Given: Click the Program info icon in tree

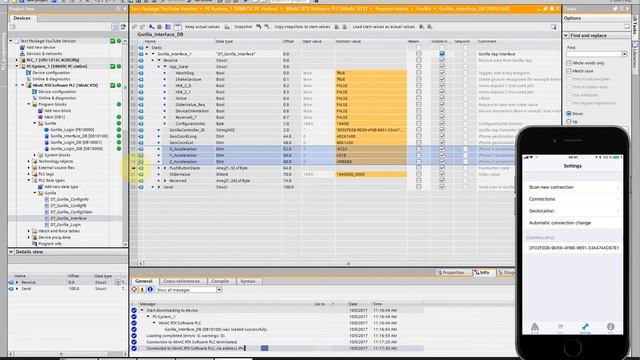Looking at the screenshot, I should point(34,244).
